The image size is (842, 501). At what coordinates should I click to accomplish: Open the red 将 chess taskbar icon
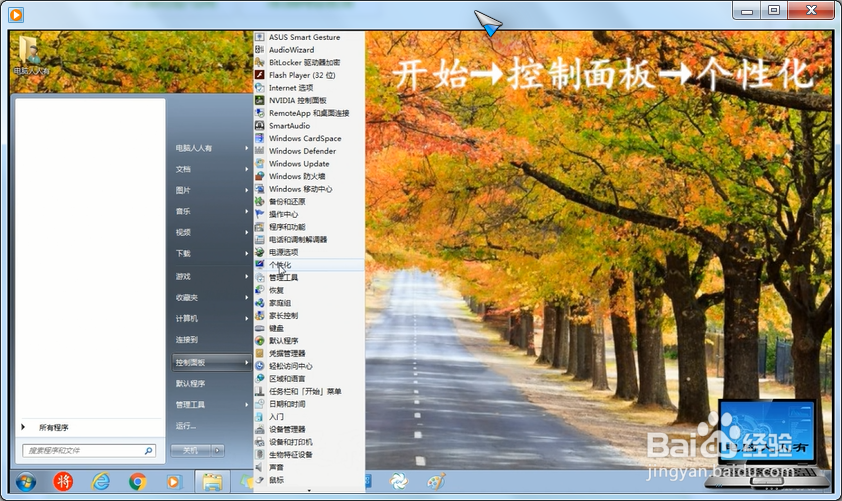pyautogui.click(x=63, y=482)
